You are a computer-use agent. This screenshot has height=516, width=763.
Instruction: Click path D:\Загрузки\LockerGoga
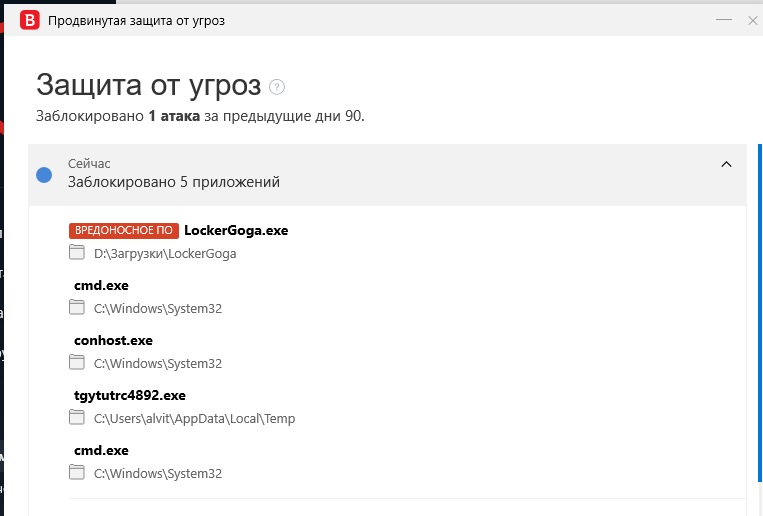tap(165, 254)
